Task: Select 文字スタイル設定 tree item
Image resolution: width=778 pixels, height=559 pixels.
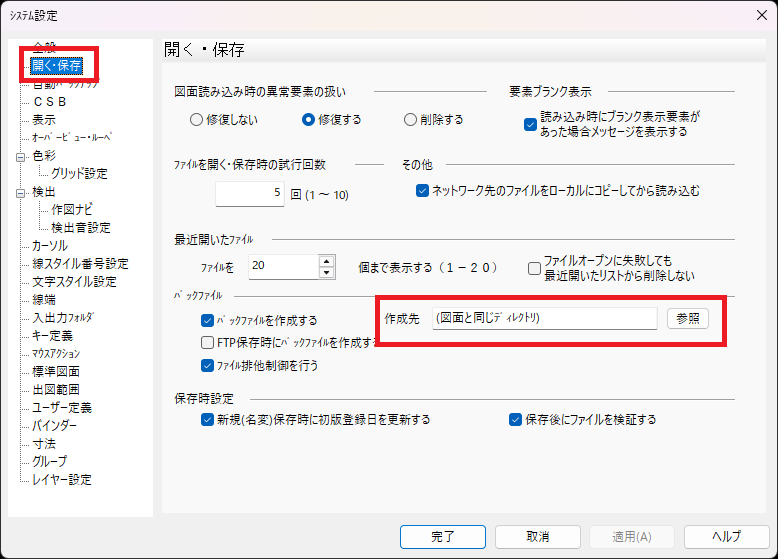Action: [74, 282]
